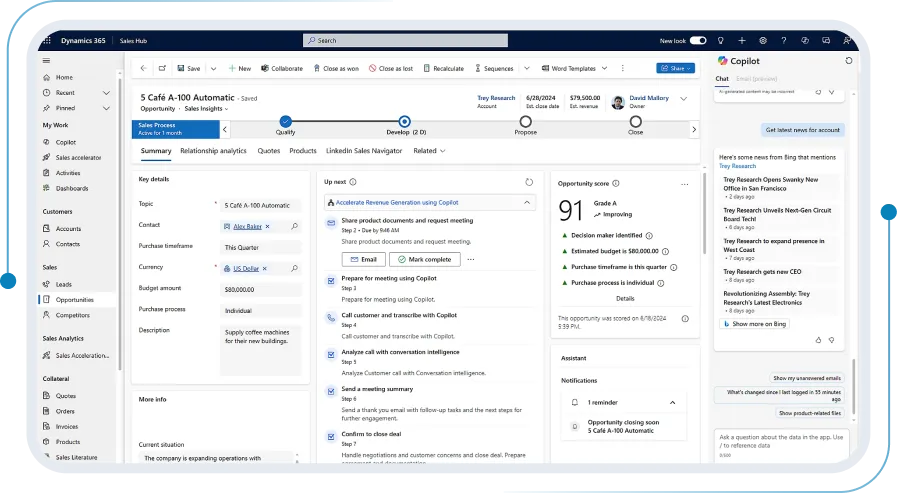Select the Propose stage marker
Viewport: 897px width, 493px height.
[525, 121]
